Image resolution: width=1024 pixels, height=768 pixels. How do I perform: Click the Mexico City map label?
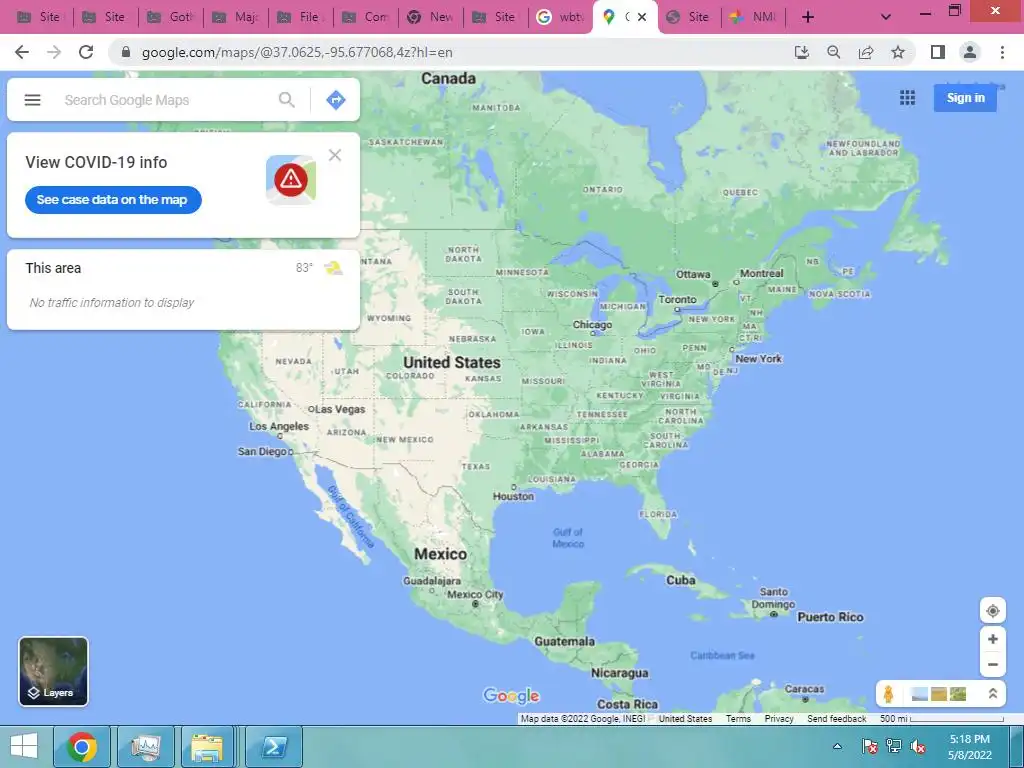[475, 594]
